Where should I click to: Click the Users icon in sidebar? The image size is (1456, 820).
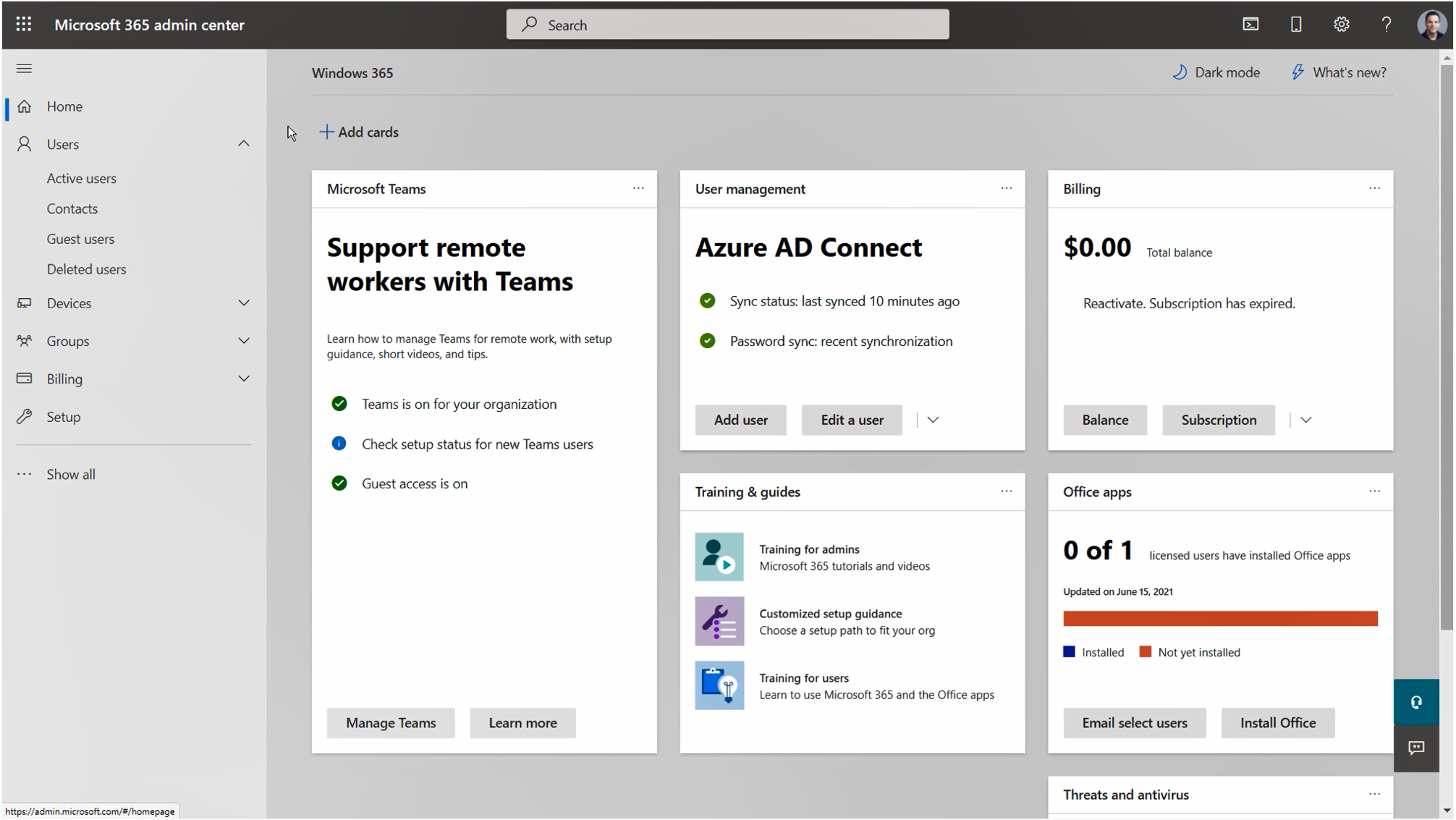tap(24, 143)
